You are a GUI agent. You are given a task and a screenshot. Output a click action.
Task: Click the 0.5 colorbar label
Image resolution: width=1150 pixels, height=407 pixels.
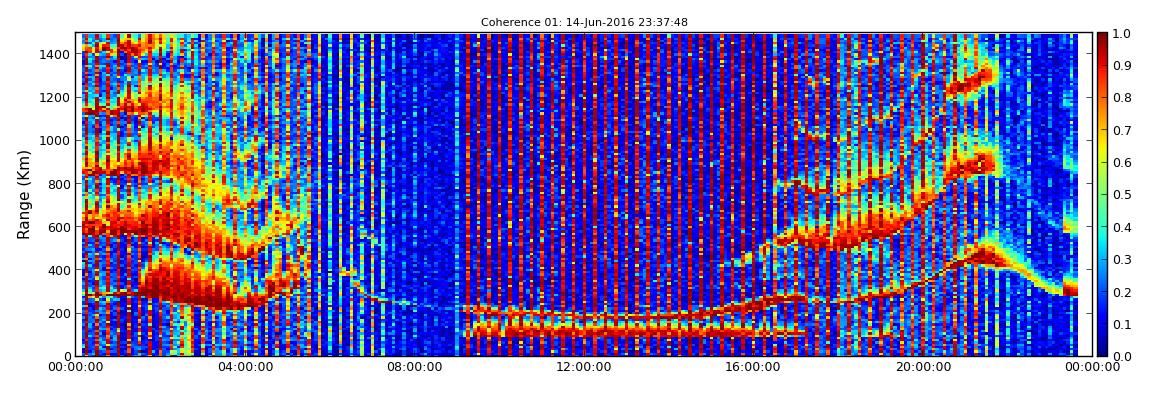(1121, 195)
